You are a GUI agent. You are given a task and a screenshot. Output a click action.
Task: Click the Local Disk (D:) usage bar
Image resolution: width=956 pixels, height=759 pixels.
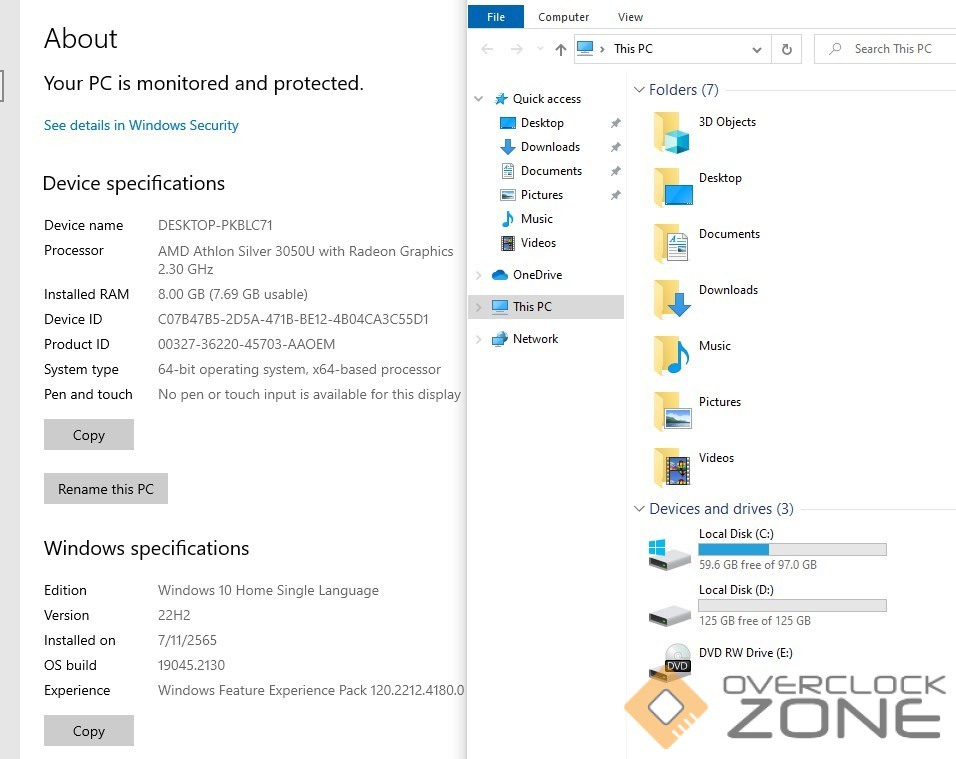pyautogui.click(x=792, y=605)
